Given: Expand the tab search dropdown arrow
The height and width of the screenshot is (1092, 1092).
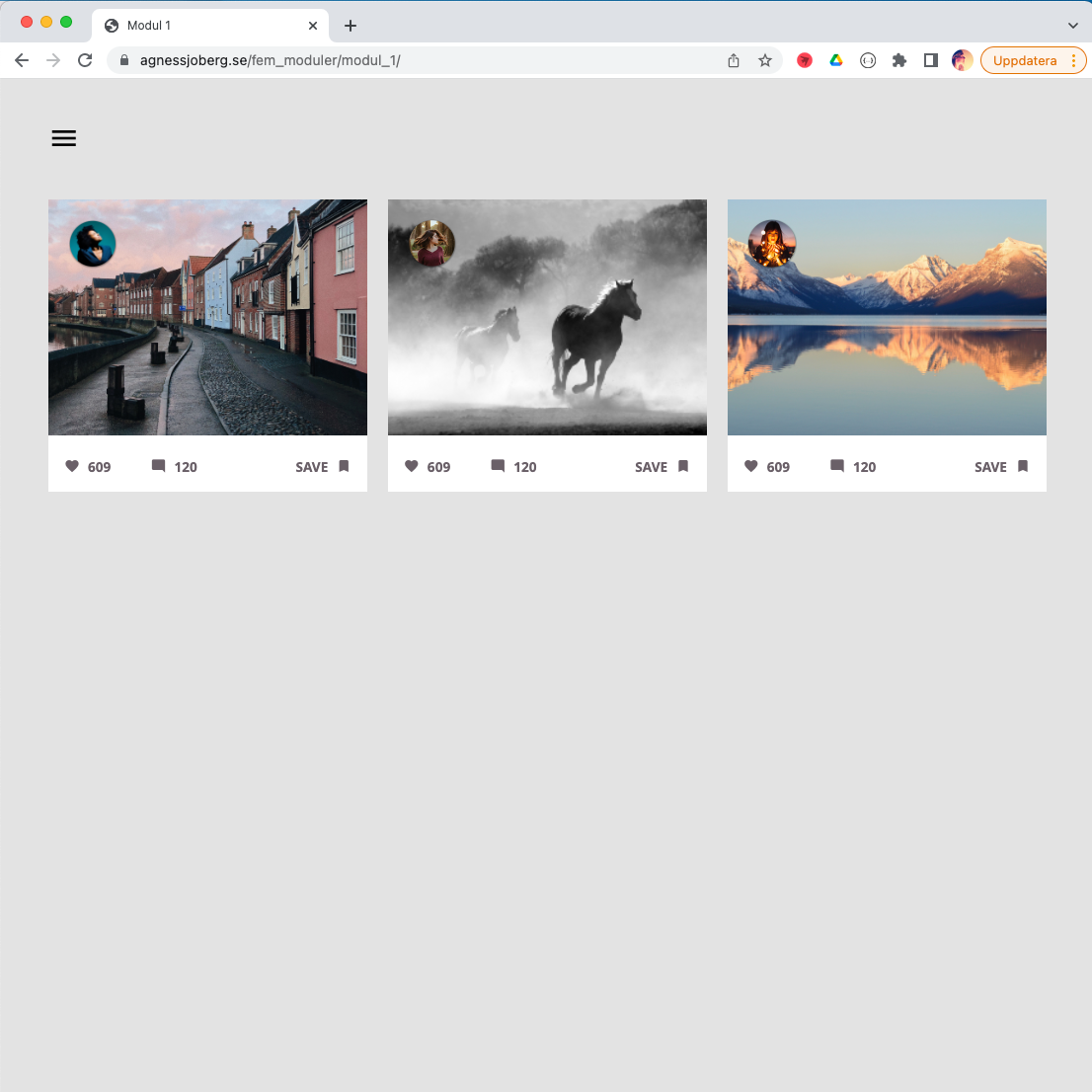Looking at the screenshot, I should point(1072,26).
